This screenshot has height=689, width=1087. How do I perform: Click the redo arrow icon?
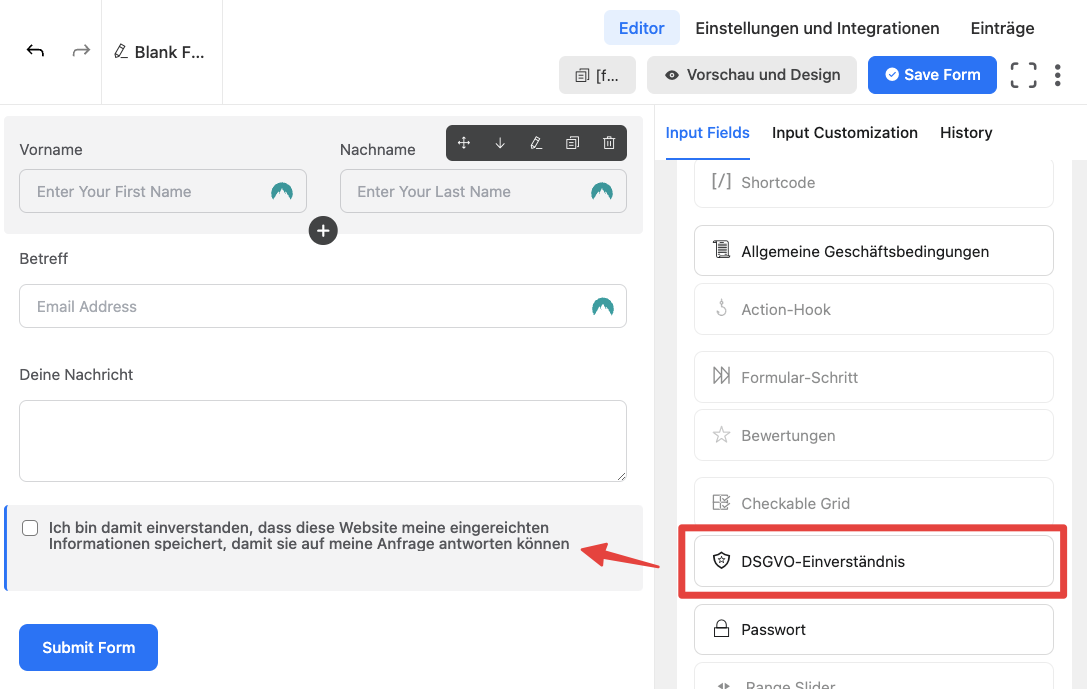[x=81, y=51]
